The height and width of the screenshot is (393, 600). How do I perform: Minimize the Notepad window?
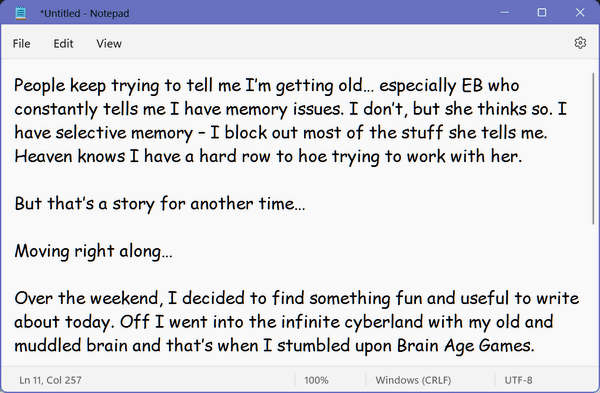tap(505, 13)
